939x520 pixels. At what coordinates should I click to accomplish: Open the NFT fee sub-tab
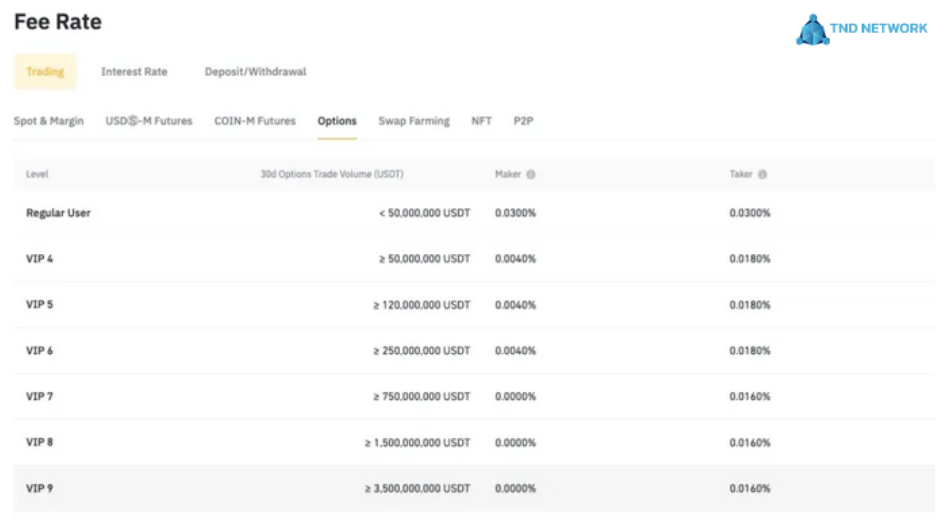(481, 121)
